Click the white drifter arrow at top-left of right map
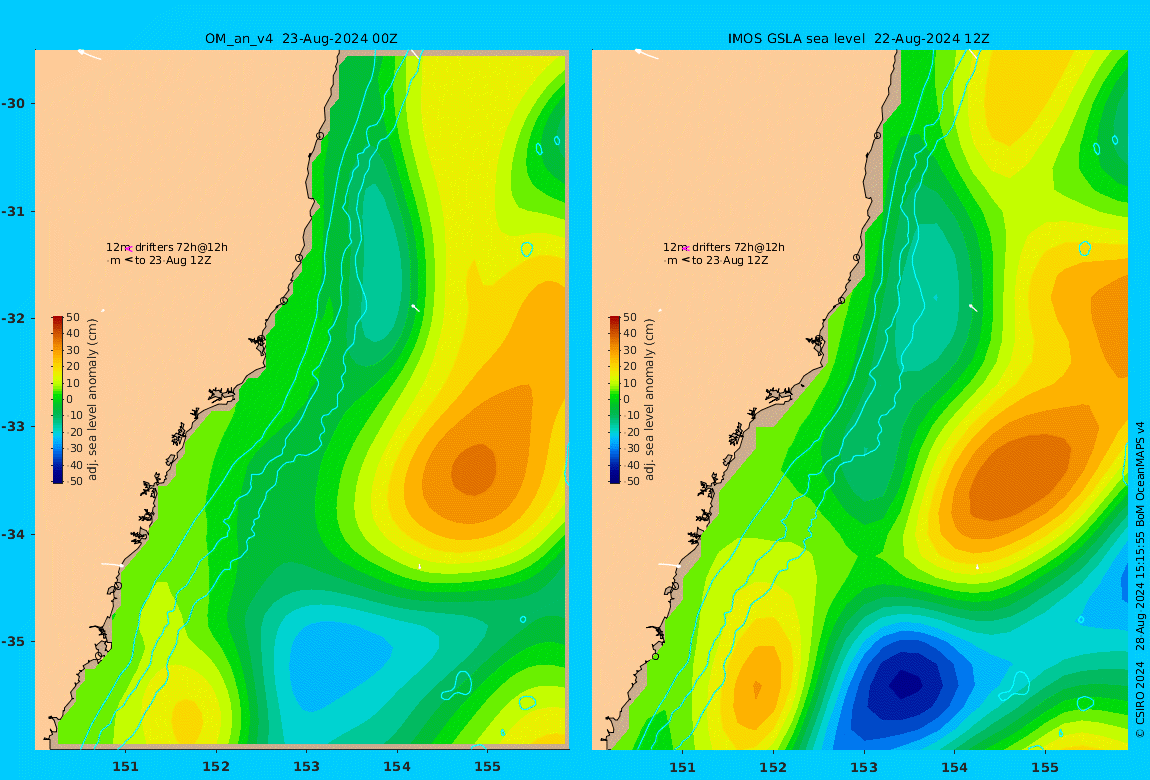1150x780 pixels. (x=646, y=54)
